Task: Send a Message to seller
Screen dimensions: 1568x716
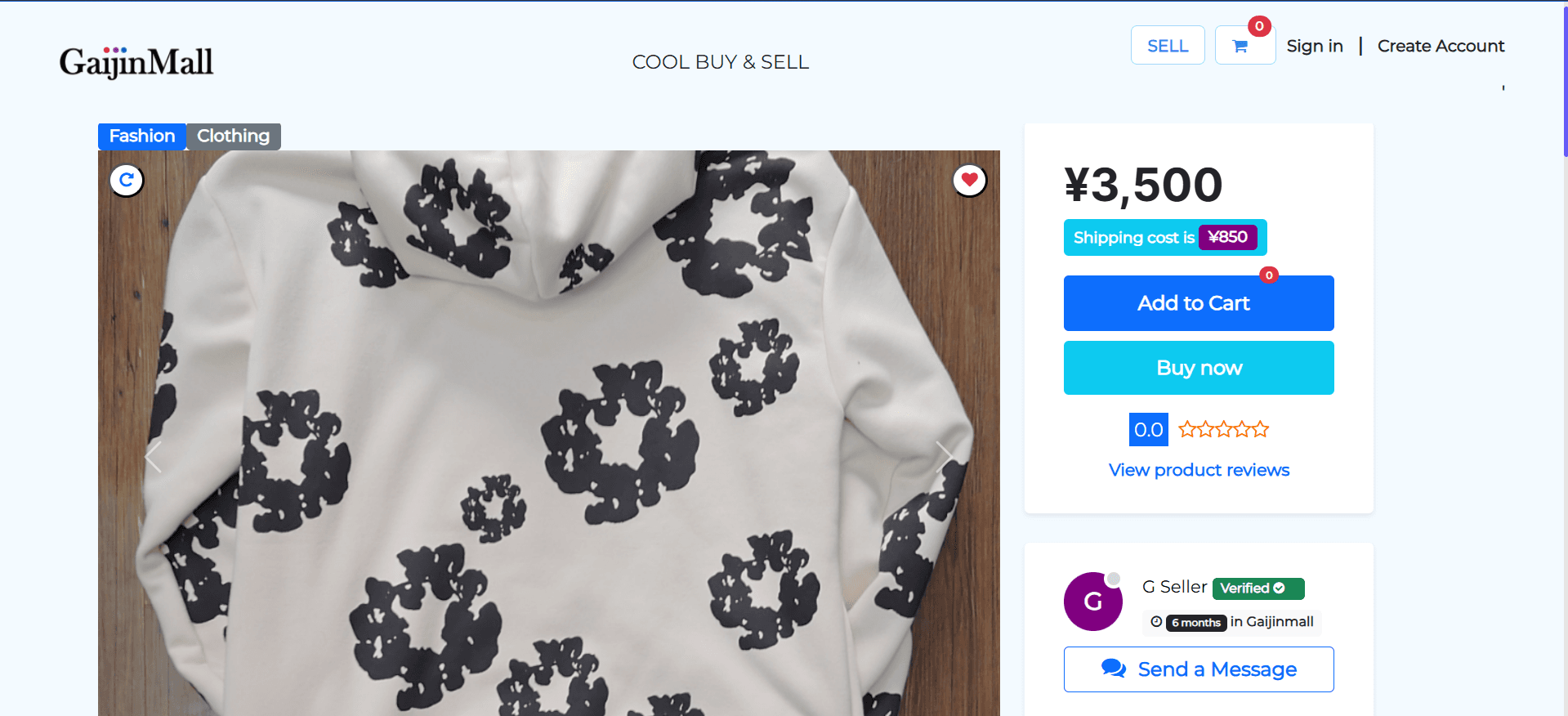Action: tap(1198, 669)
